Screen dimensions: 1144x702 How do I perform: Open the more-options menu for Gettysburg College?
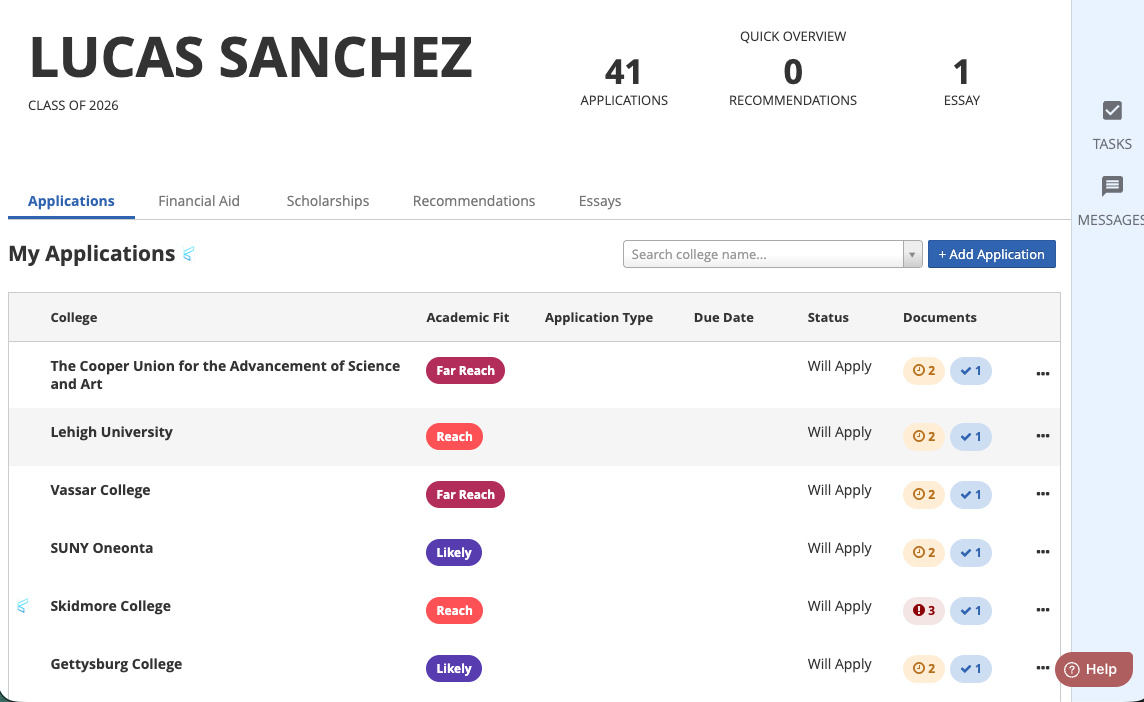click(x=1043, y=668)
